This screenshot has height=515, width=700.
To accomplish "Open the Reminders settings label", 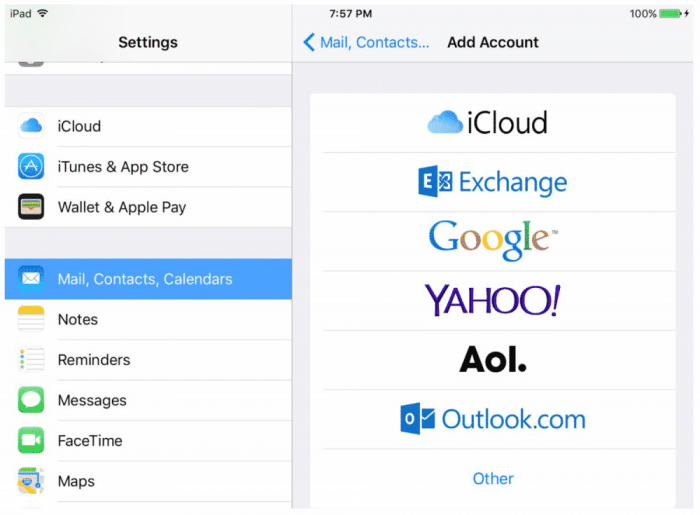I will point(94,360).
